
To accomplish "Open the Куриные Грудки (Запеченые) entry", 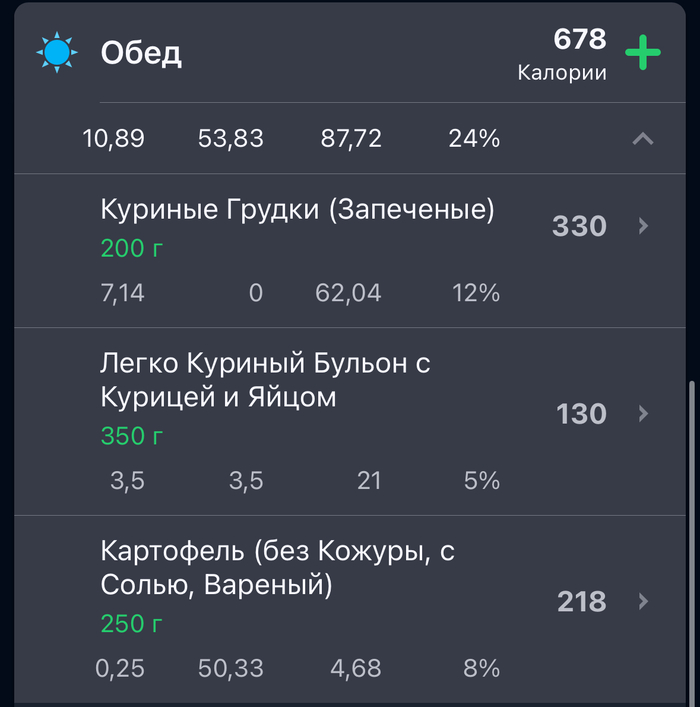I will click(297, 210).
